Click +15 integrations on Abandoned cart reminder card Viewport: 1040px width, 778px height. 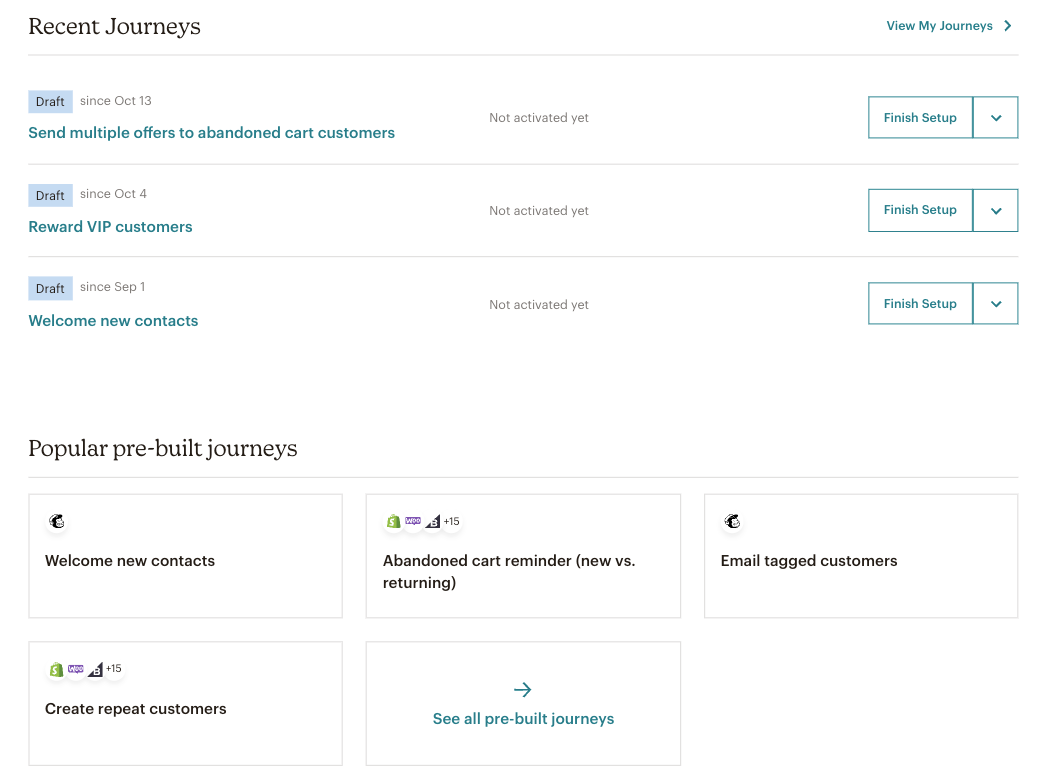(x=452, y=521)
